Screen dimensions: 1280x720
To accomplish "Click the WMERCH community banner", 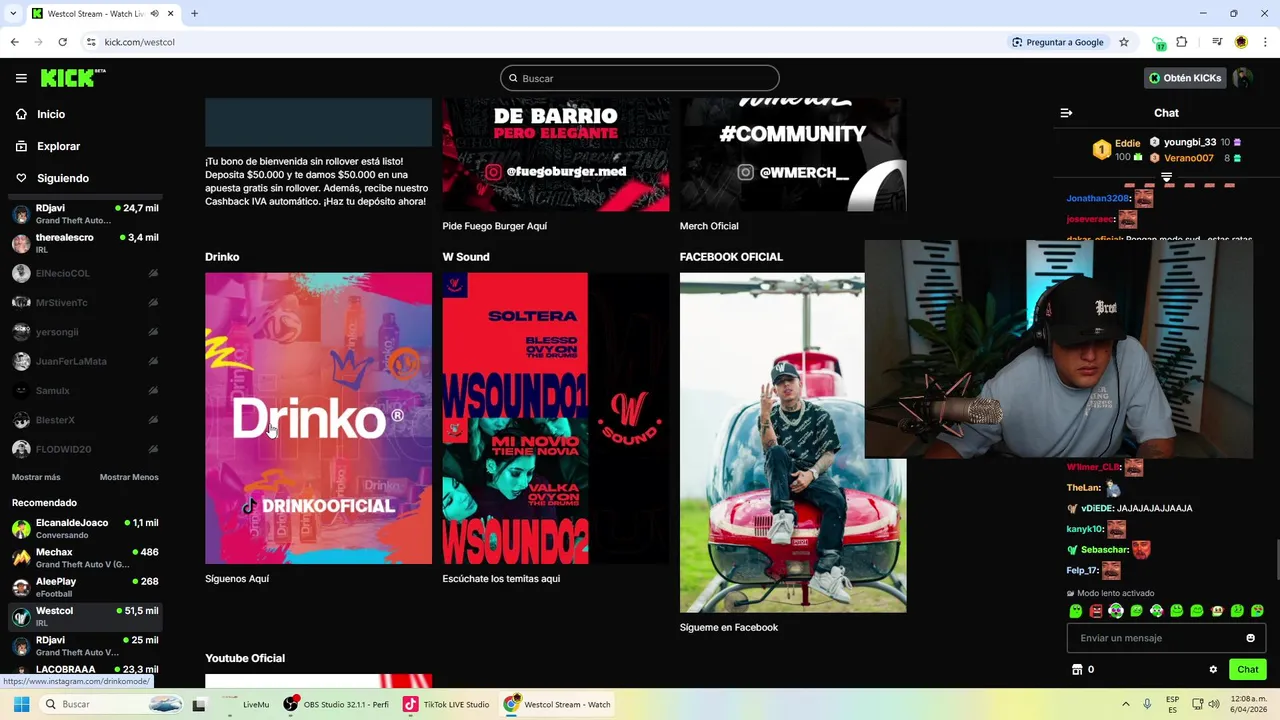I will pos(793,155).
